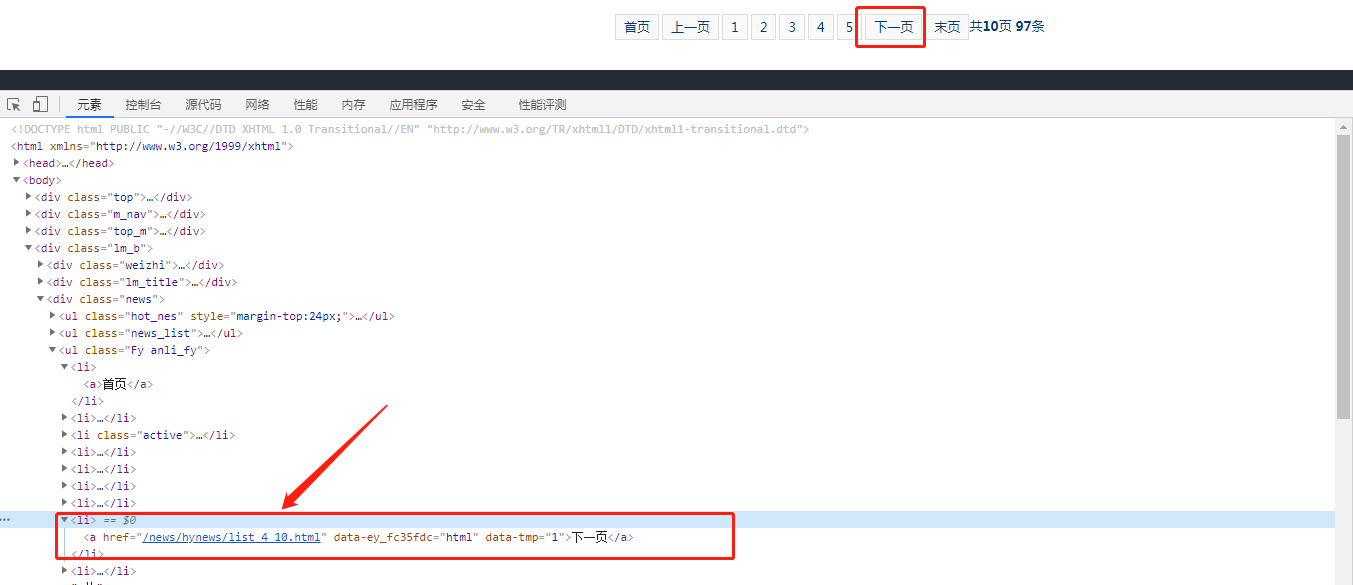Select the DOCTYPE html PUBLIC line

[410, 129]
